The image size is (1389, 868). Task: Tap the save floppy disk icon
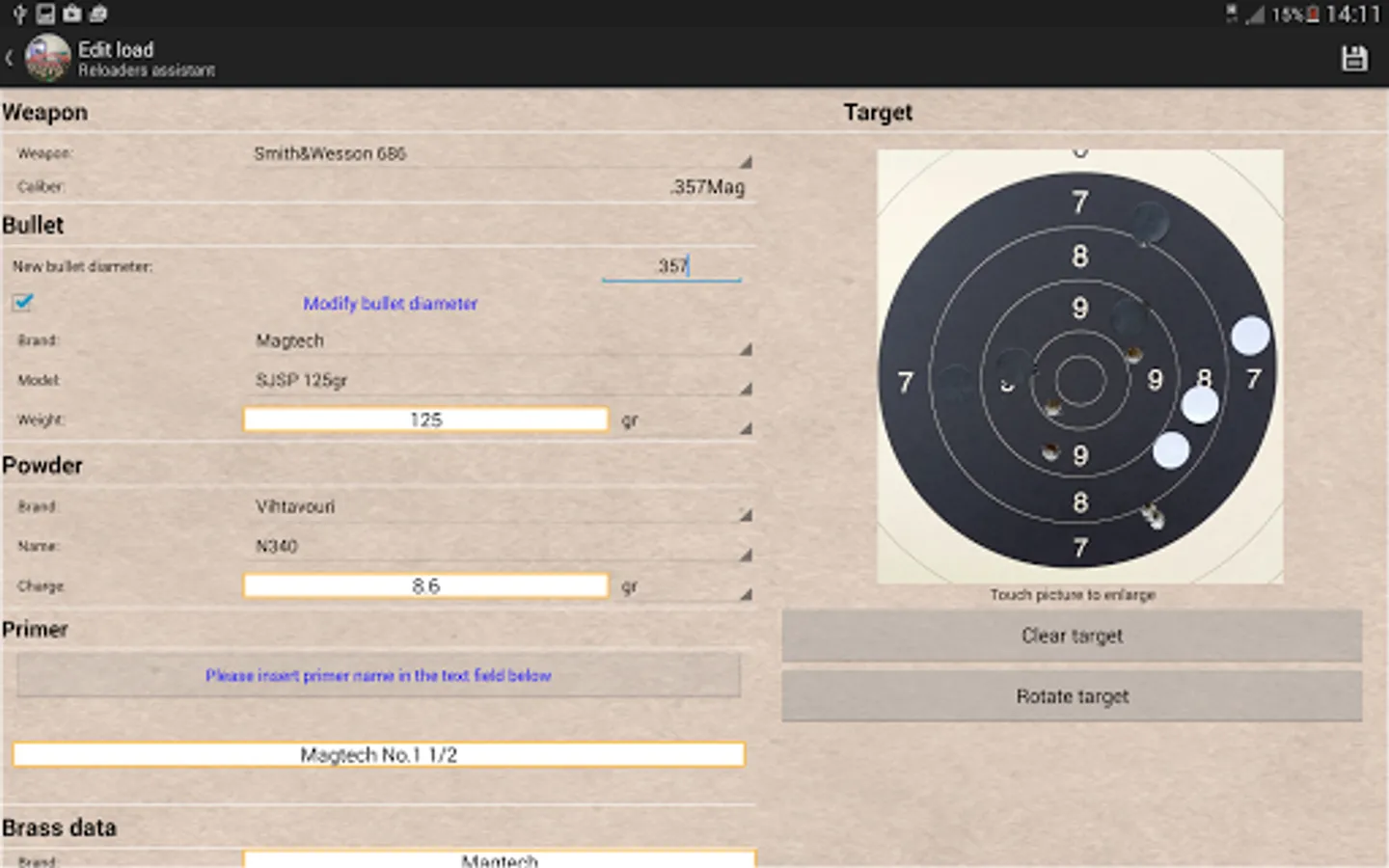tap(1354, 58)
